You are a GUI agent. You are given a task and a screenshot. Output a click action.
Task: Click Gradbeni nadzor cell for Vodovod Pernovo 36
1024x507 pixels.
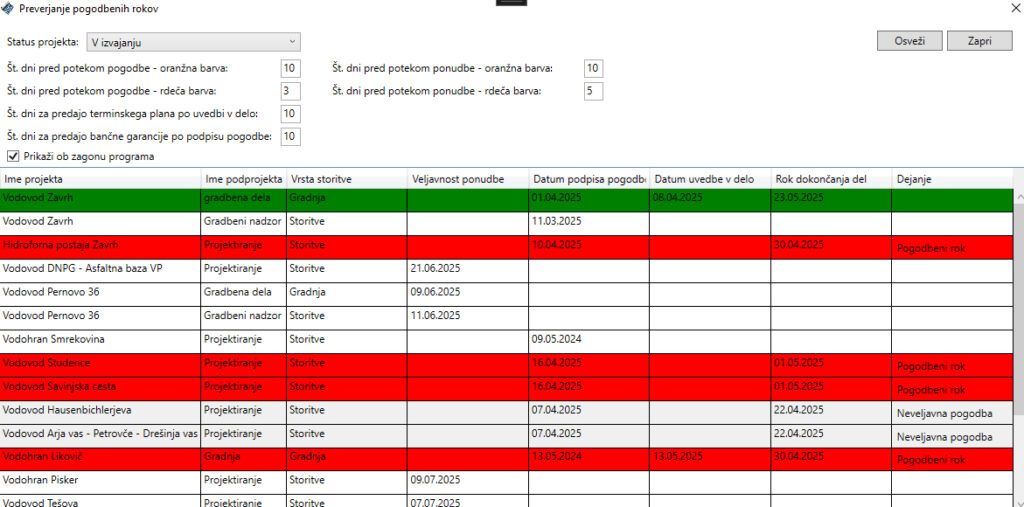tap(244, 318)
